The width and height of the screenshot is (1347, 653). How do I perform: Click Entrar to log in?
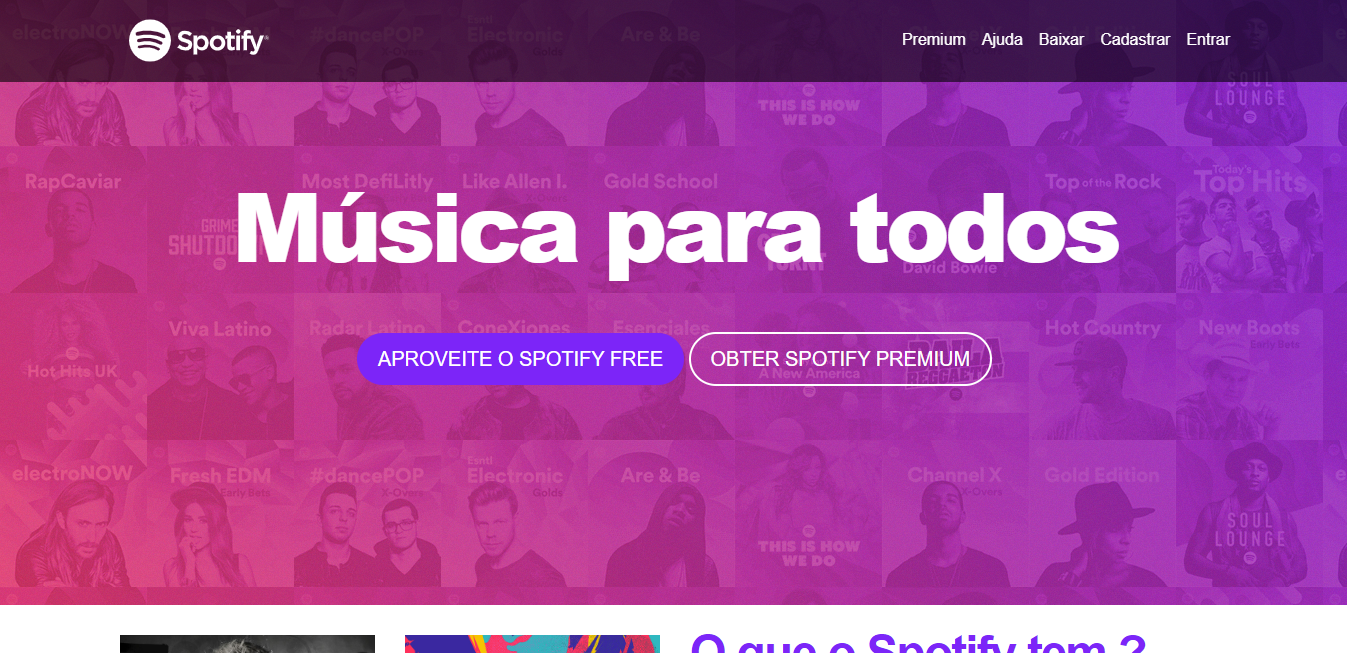tap(1208, 40)
